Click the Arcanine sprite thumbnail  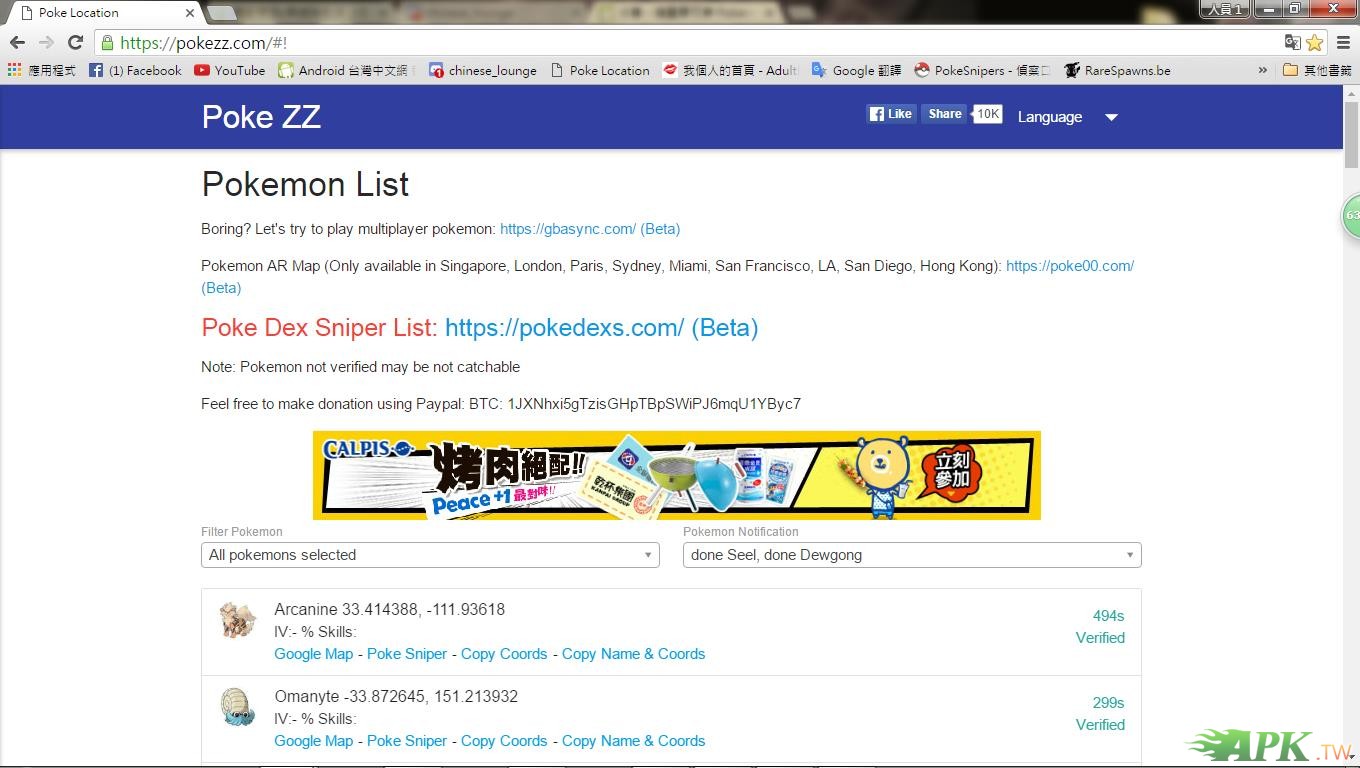tap(238, 620)
